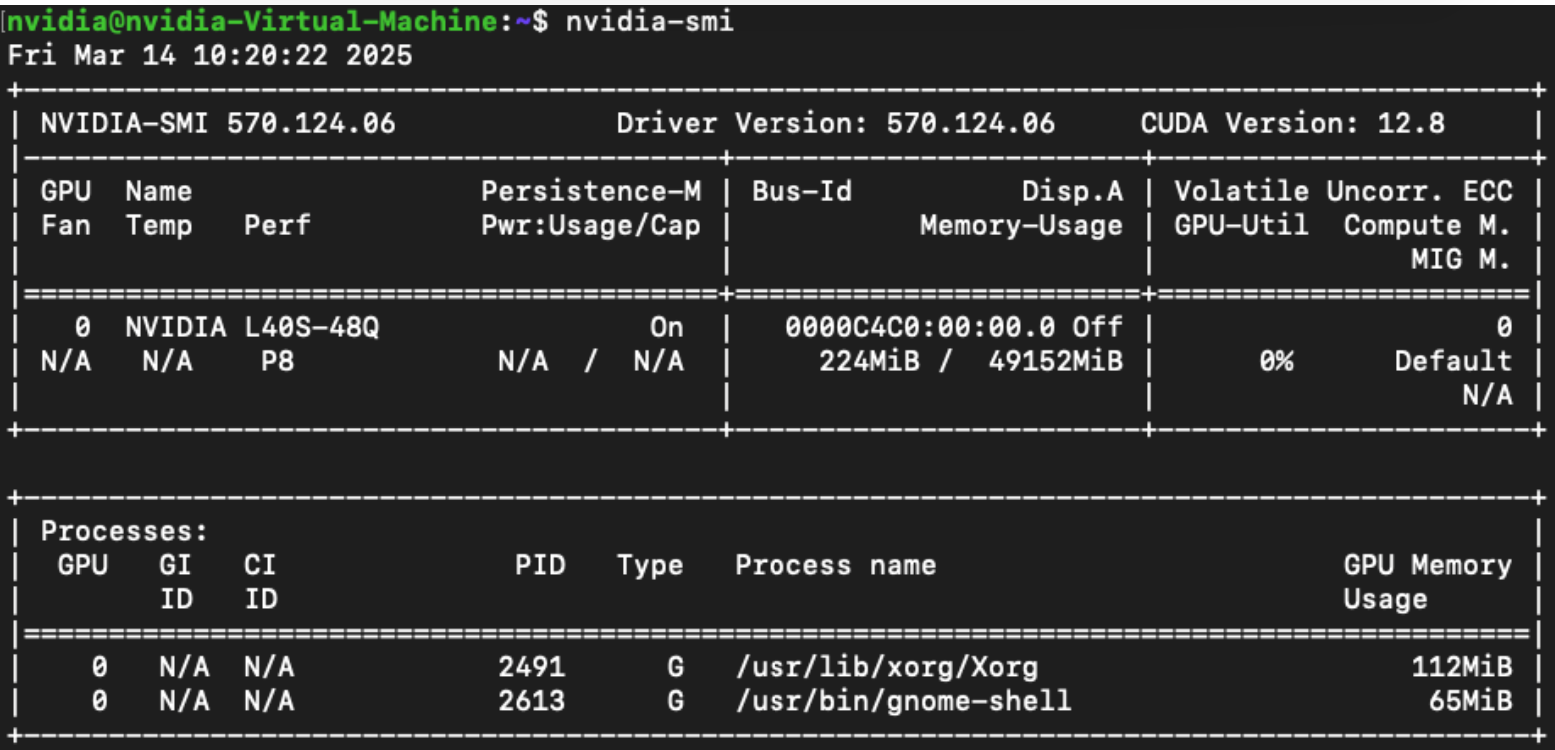Click the 0% GPU utilization value
1555x750 pixels.
(x=1277, y=361)
